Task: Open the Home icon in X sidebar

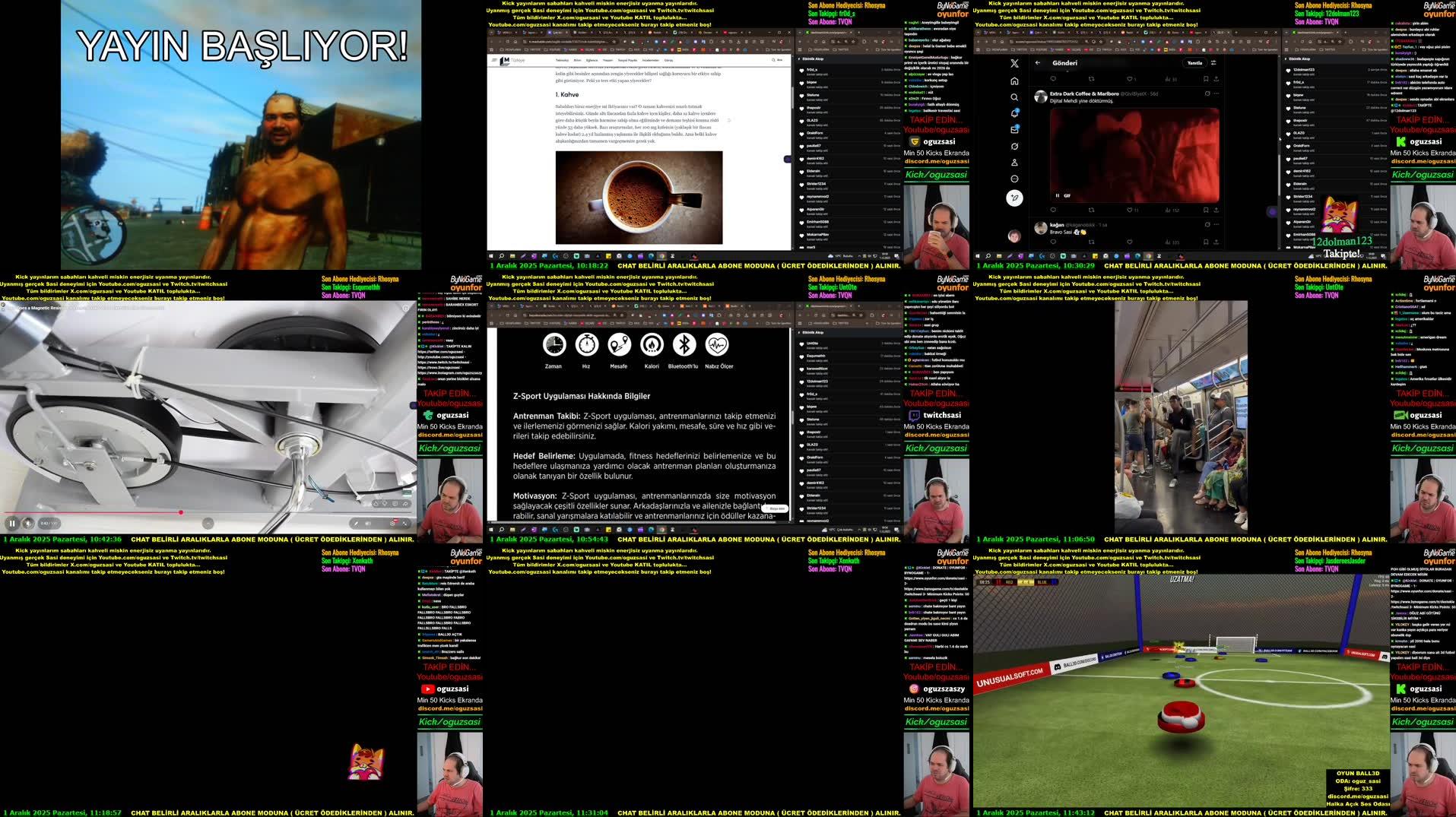Action: pos(1015,81)
